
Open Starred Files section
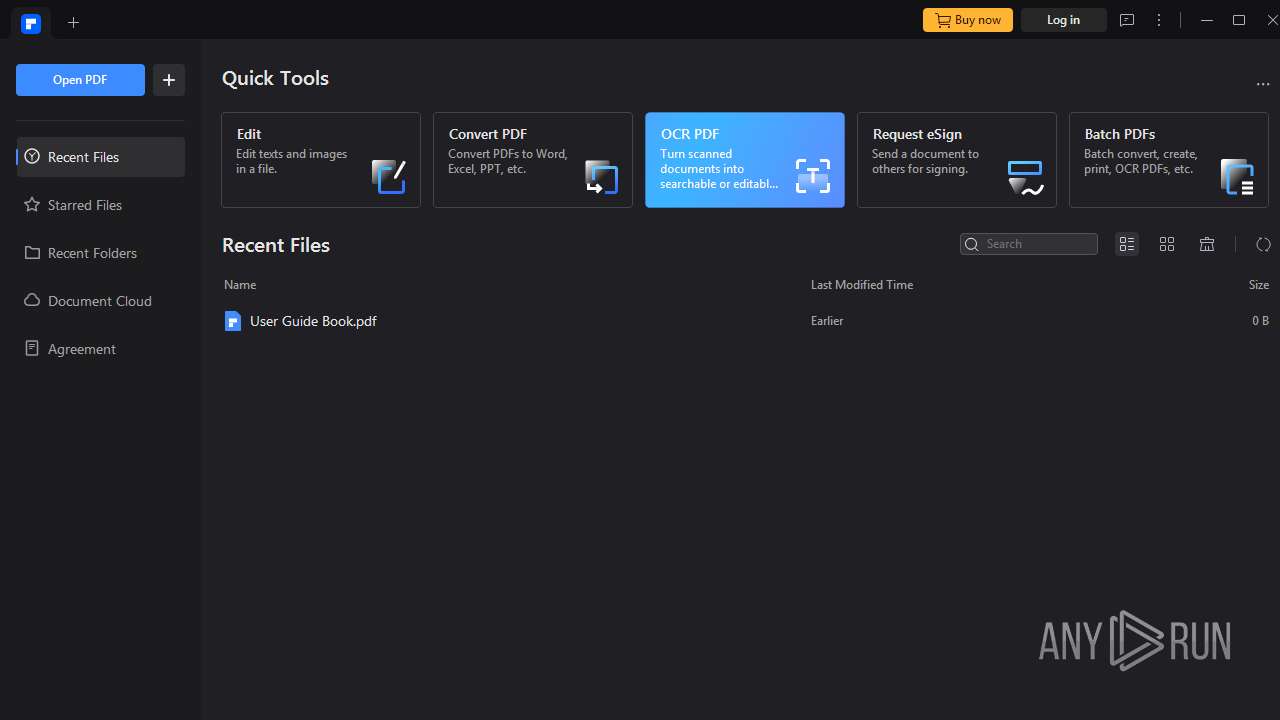(x=101, y=205)
